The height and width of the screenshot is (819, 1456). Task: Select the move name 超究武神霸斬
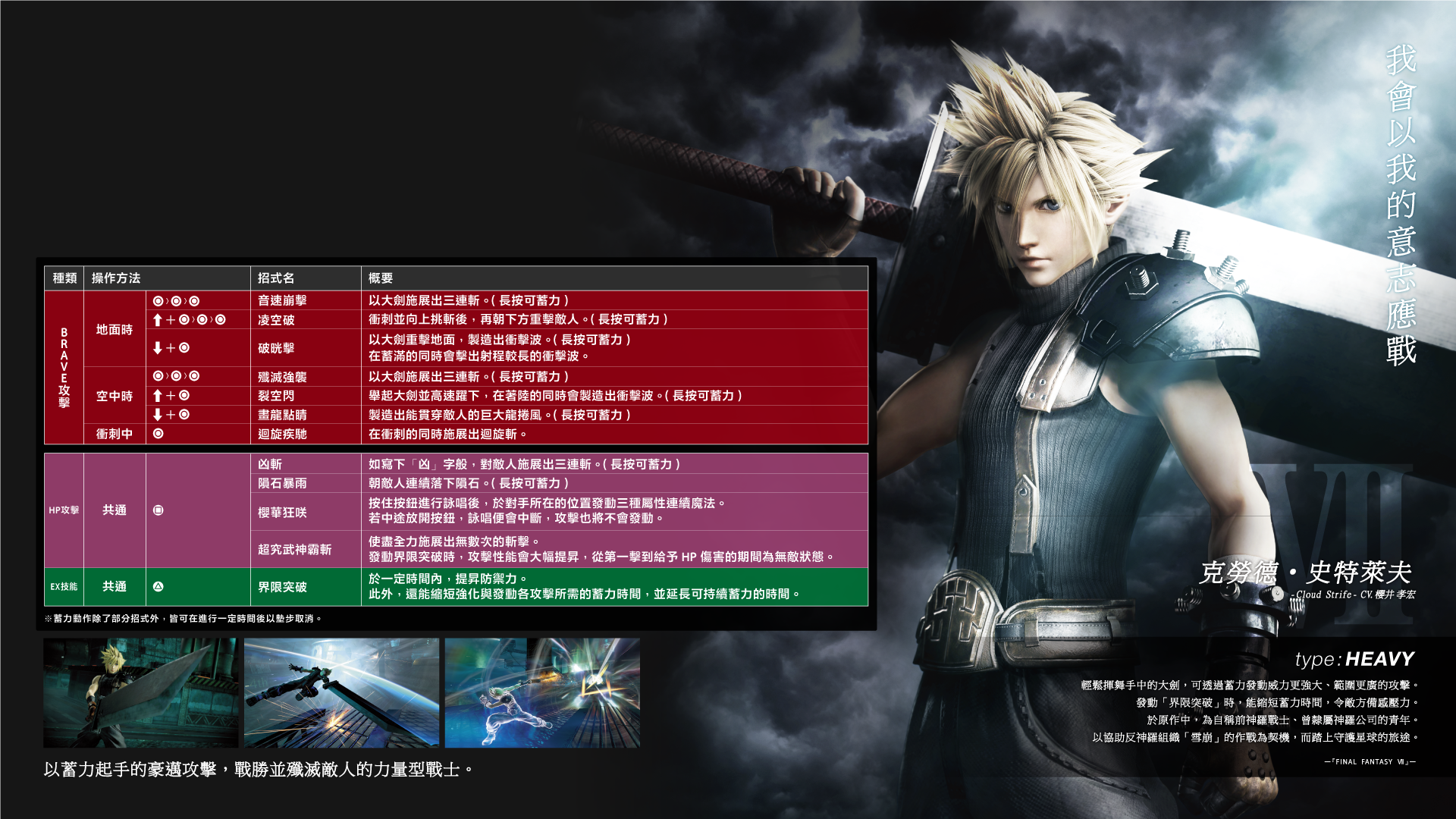click(x=294, y=549)
